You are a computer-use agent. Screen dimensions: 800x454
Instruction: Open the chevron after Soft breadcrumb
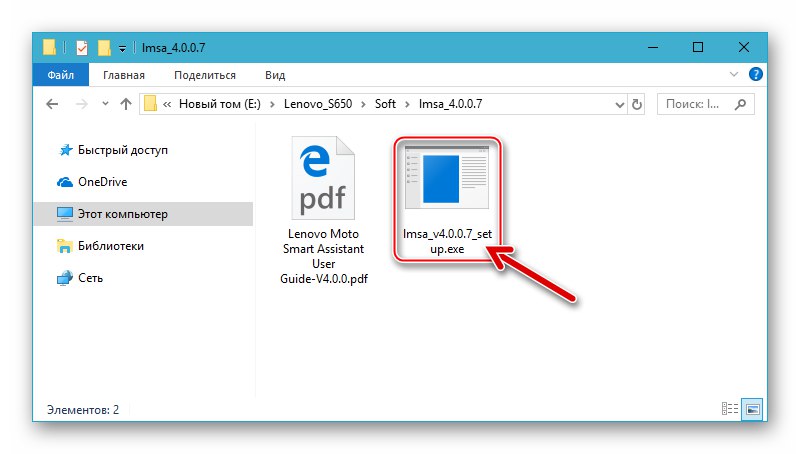(x=407, y=105)
